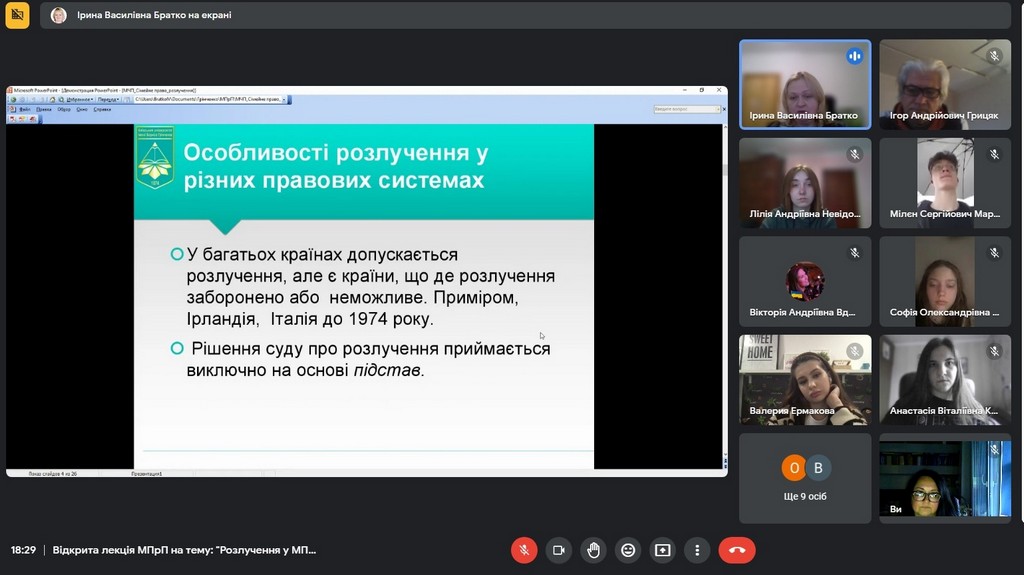Click muted mic icon on Валерия Ермакова's tile
Viewport: 1024px width, 575px height.
coord(854,351)
